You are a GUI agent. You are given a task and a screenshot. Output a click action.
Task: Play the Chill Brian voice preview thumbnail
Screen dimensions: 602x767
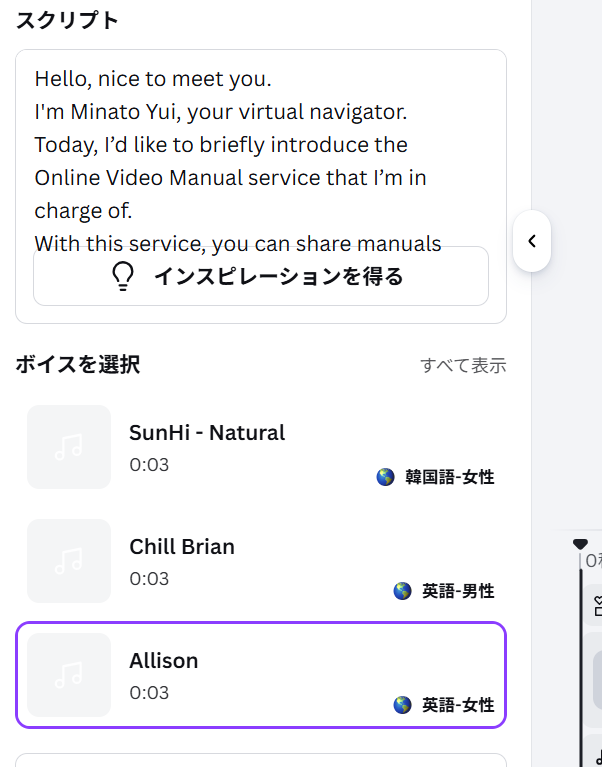click(69, 561)
